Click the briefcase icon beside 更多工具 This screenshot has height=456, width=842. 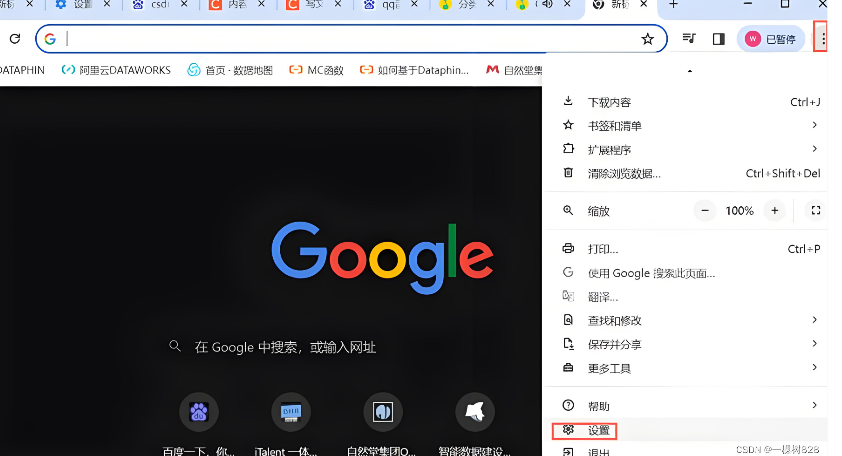coord(568,367)
